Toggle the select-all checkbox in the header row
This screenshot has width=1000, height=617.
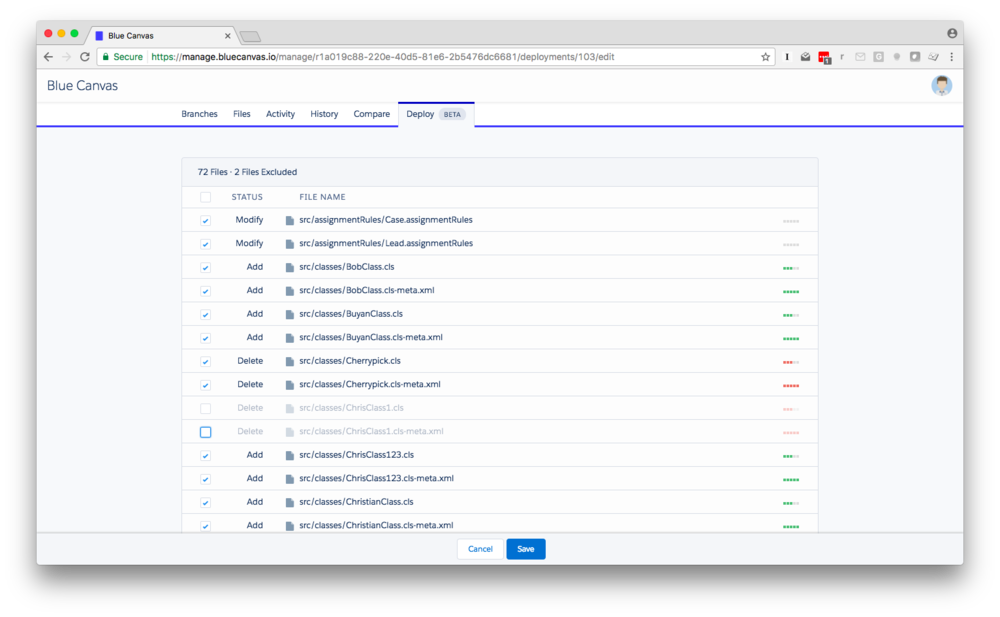(x=205, y=197)
